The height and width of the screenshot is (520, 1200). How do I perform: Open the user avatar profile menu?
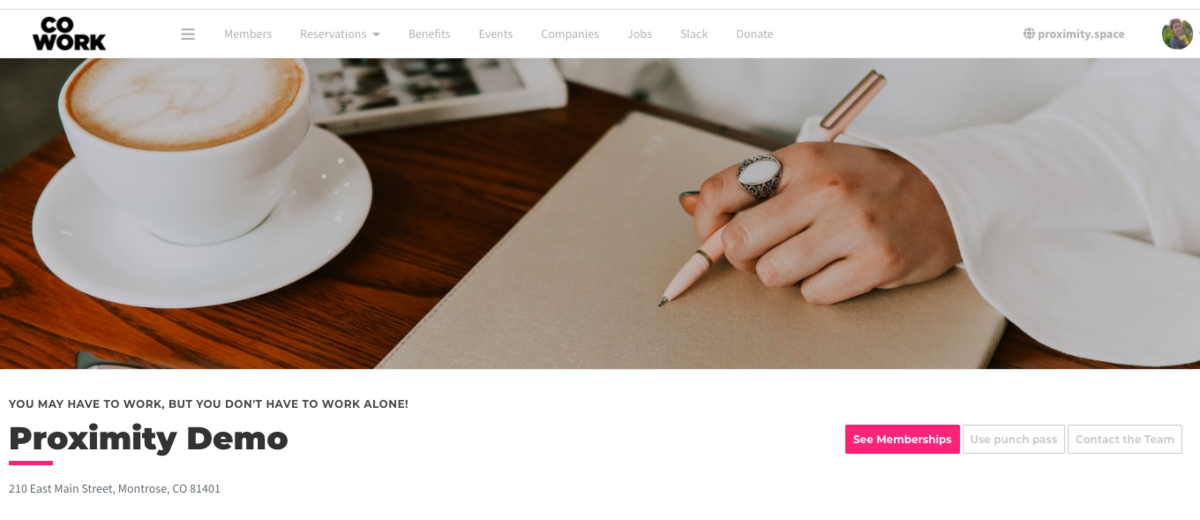[x=1177, y=34]
